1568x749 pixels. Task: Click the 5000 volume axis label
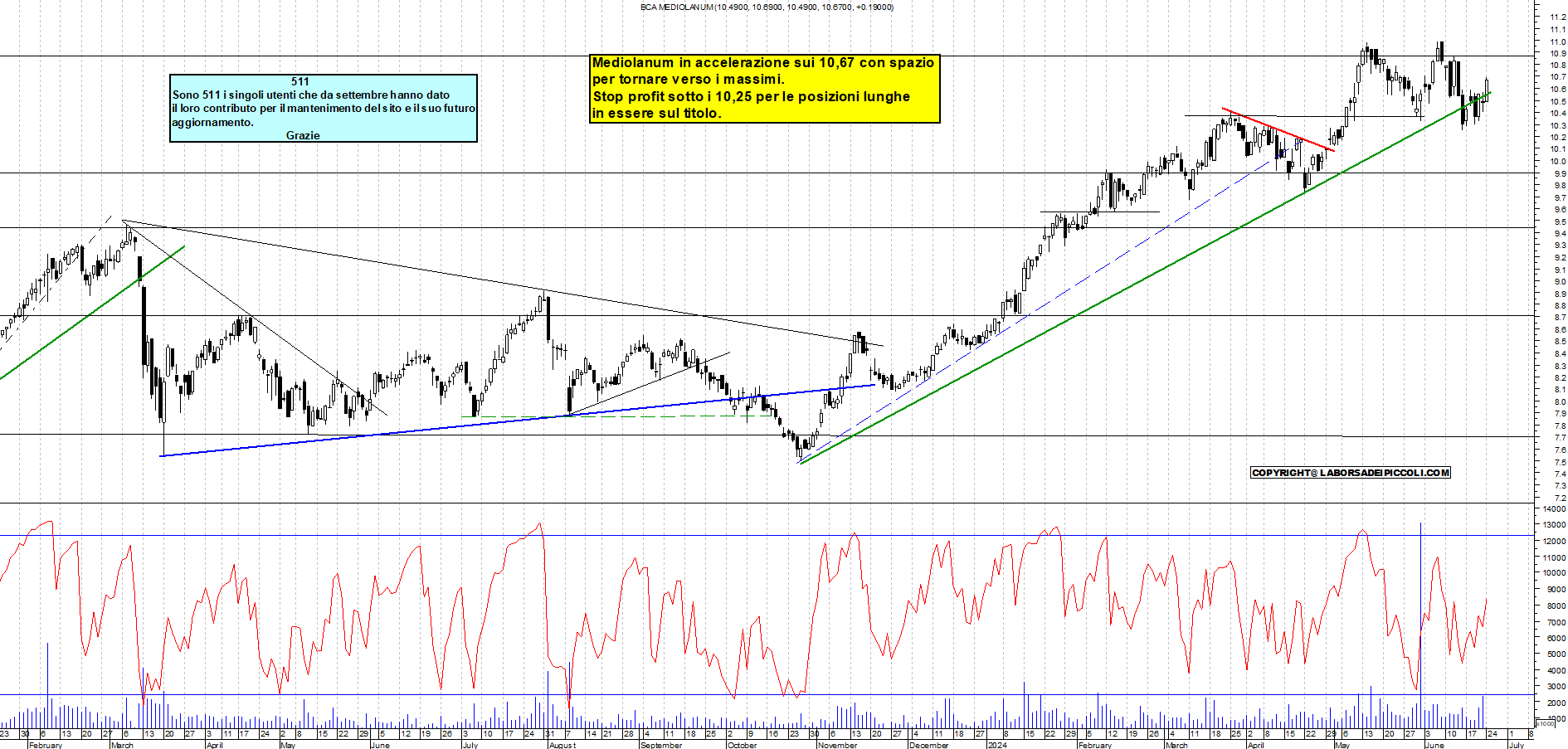point(1556,654)
